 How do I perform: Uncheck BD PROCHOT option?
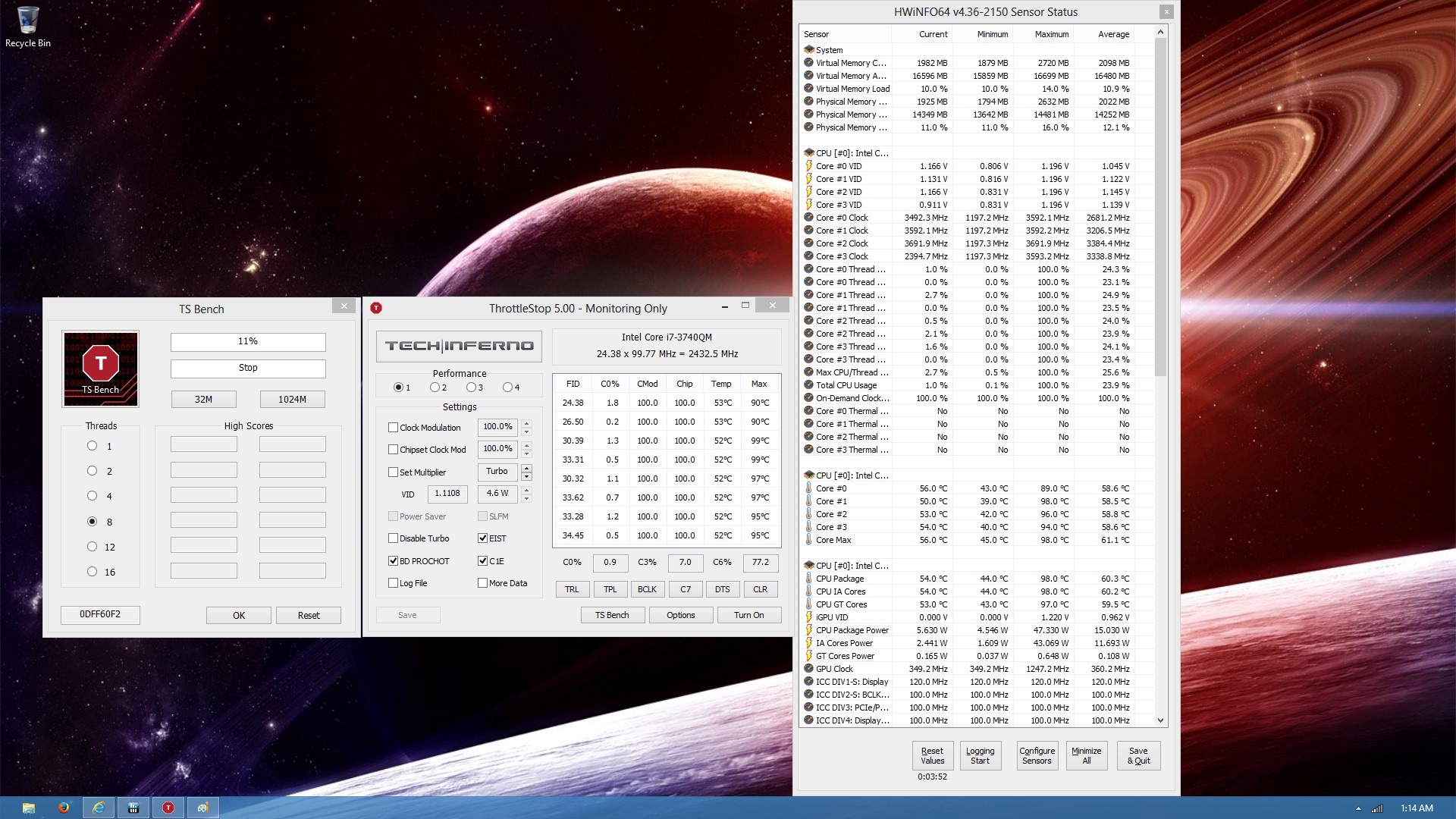coord(393,561)
